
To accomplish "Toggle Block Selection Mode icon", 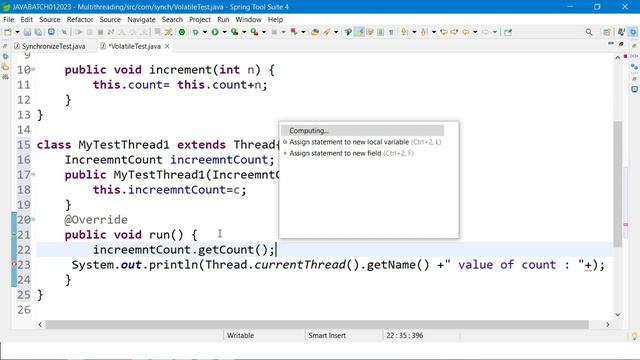I will (380, 32).
